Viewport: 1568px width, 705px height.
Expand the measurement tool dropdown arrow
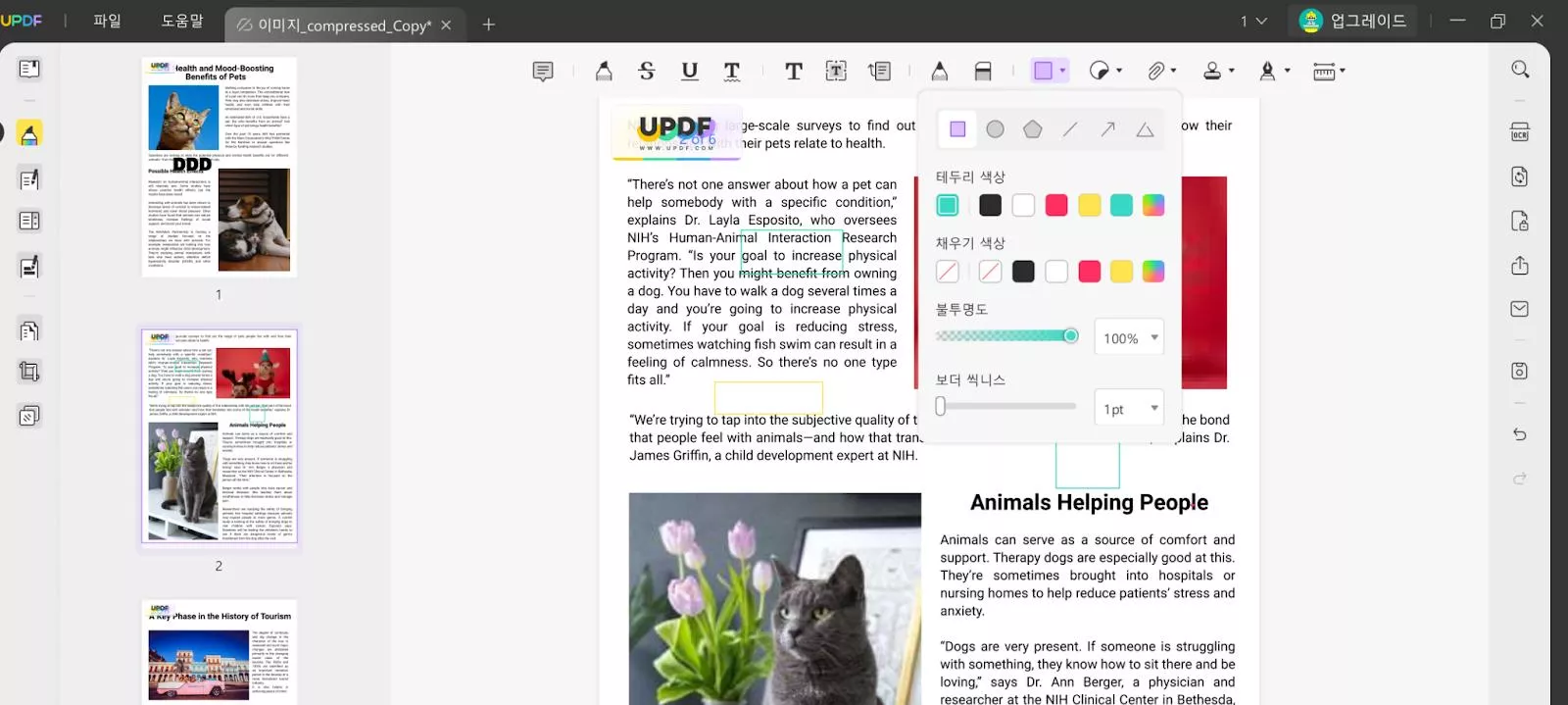point(1343,71)
